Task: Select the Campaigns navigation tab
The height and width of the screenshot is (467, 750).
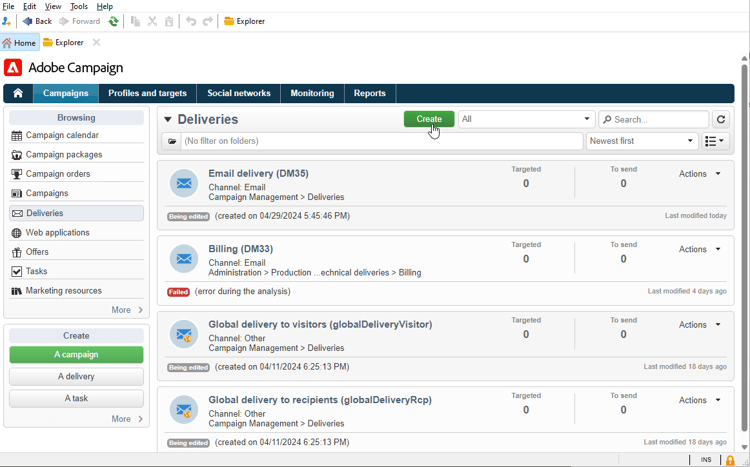Action: (x=66, y=93)
